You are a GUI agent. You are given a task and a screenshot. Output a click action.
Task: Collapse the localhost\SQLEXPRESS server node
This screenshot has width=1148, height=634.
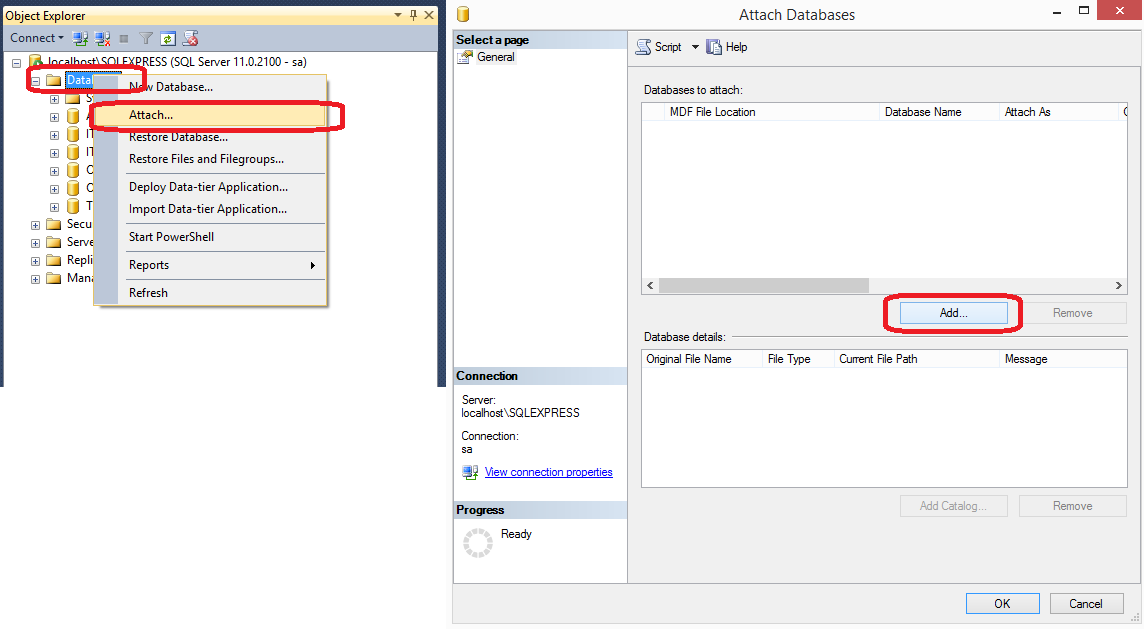tap(16, 63)
